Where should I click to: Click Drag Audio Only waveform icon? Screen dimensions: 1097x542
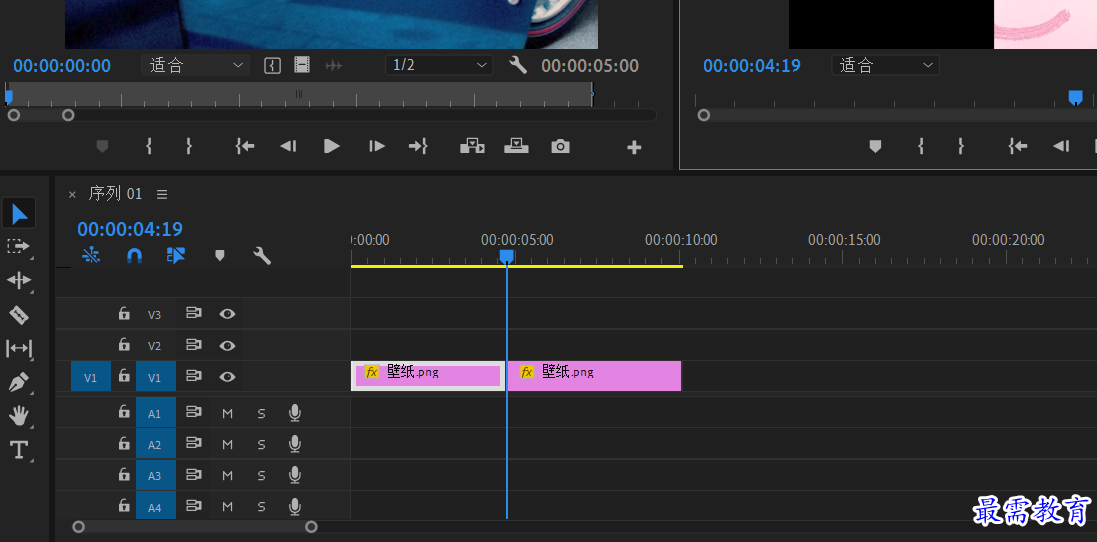[x=334, y=66]
